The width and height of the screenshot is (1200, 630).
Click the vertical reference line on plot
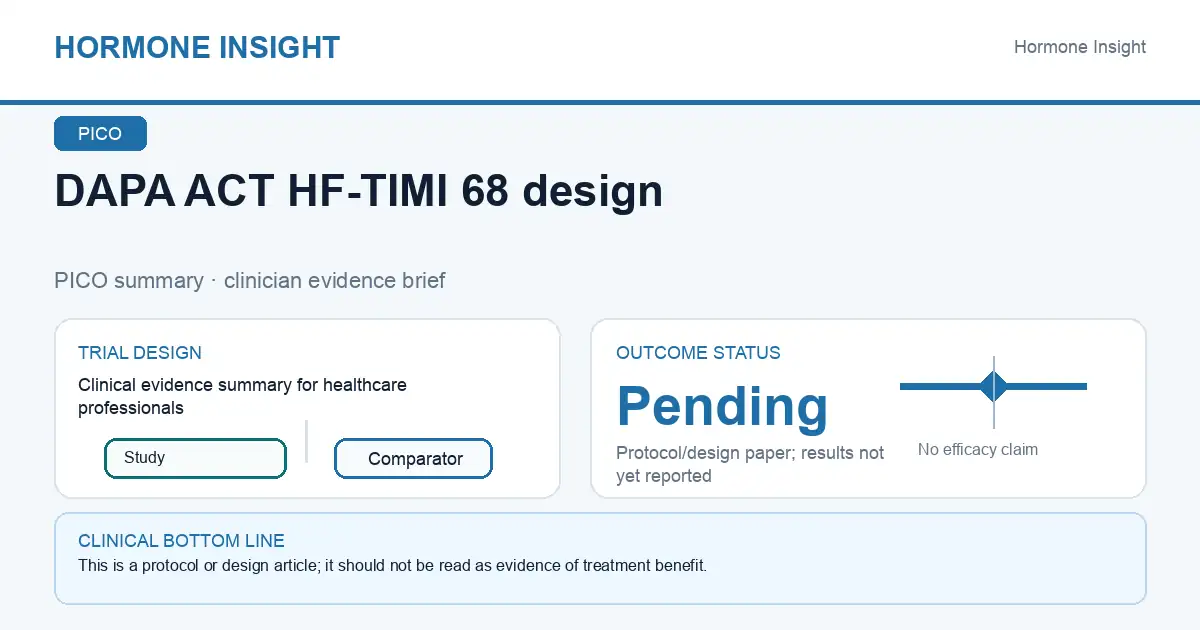coord(994,392)
